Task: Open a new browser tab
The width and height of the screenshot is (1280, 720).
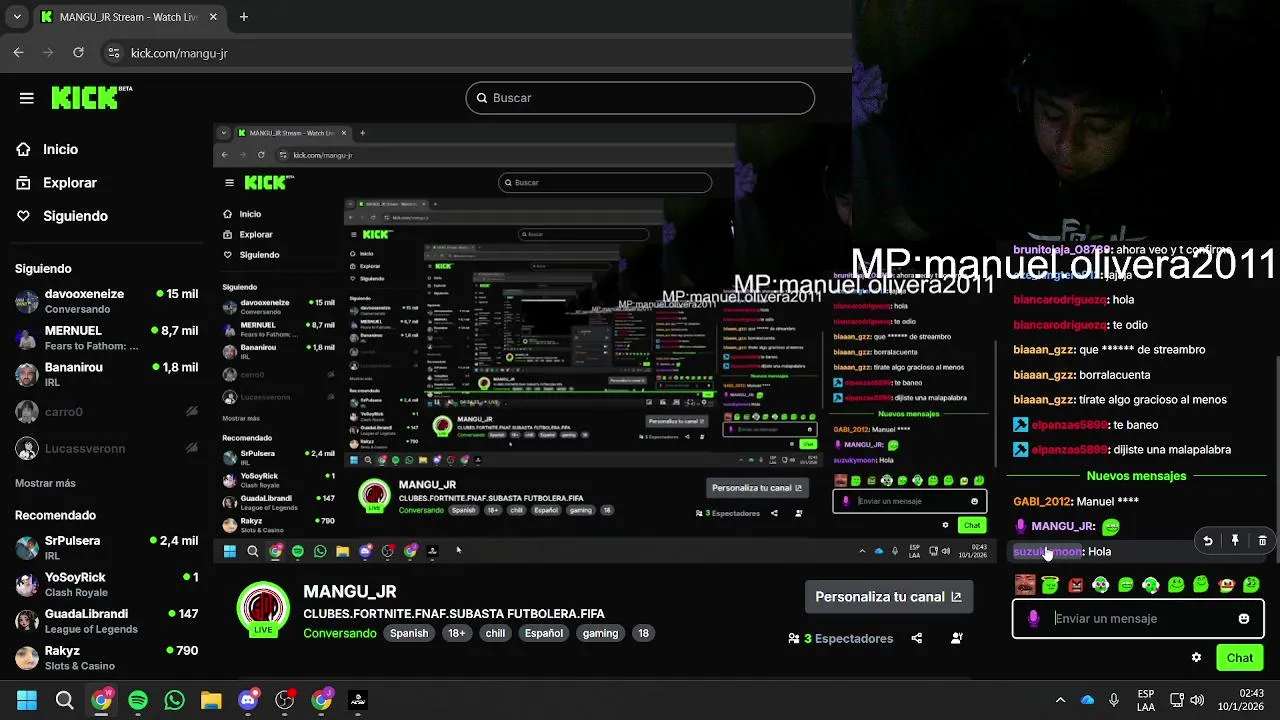Action: click(244, 17)
